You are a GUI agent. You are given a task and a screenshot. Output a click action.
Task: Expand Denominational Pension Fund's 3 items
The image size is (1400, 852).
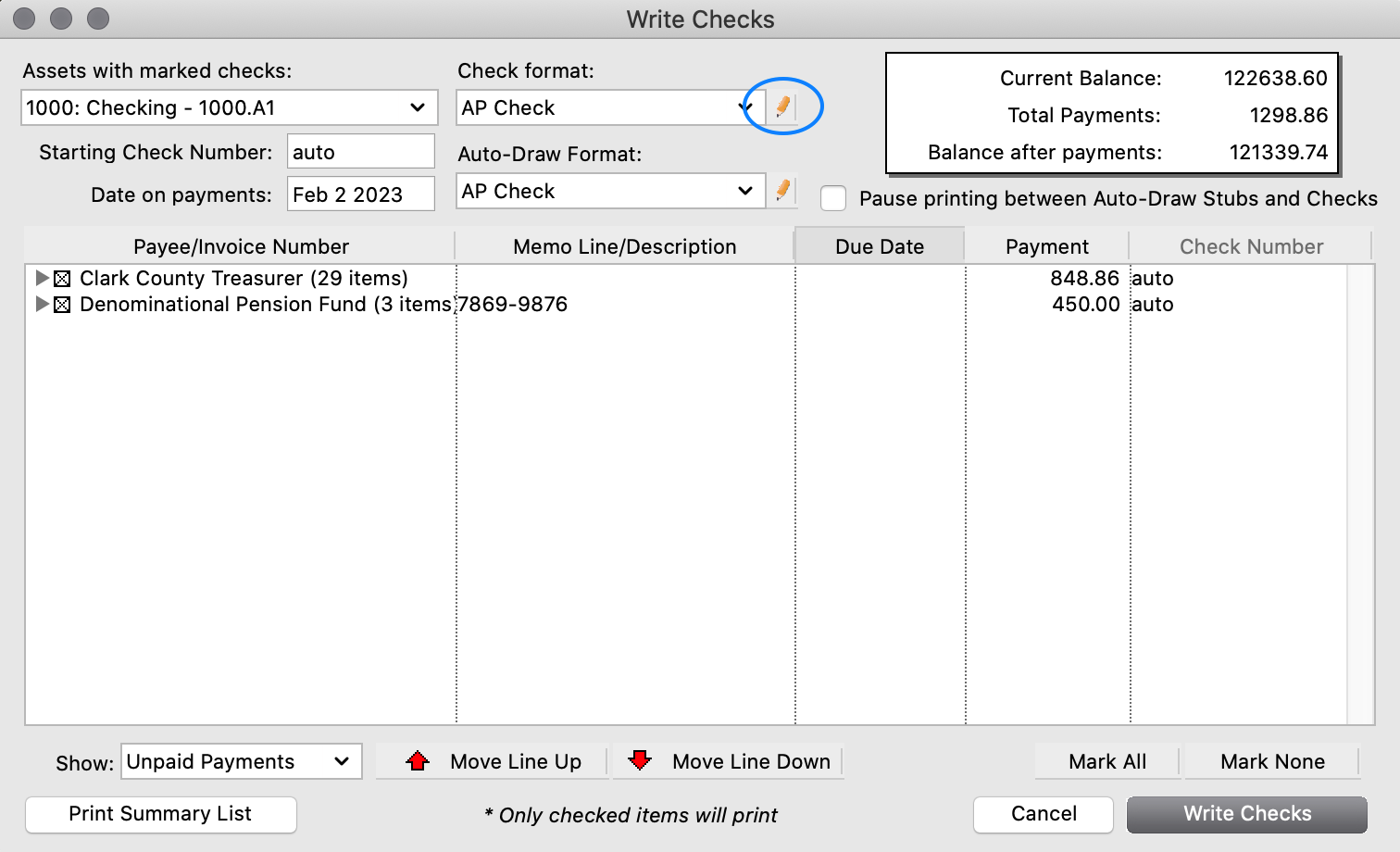click(x=42, y=304)
